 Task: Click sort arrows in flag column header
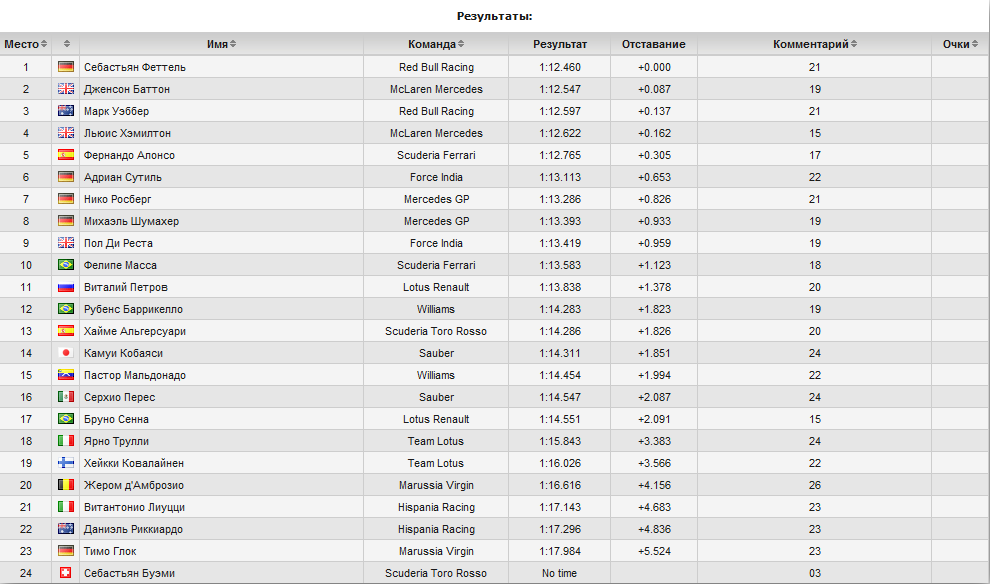pos(67,44)
